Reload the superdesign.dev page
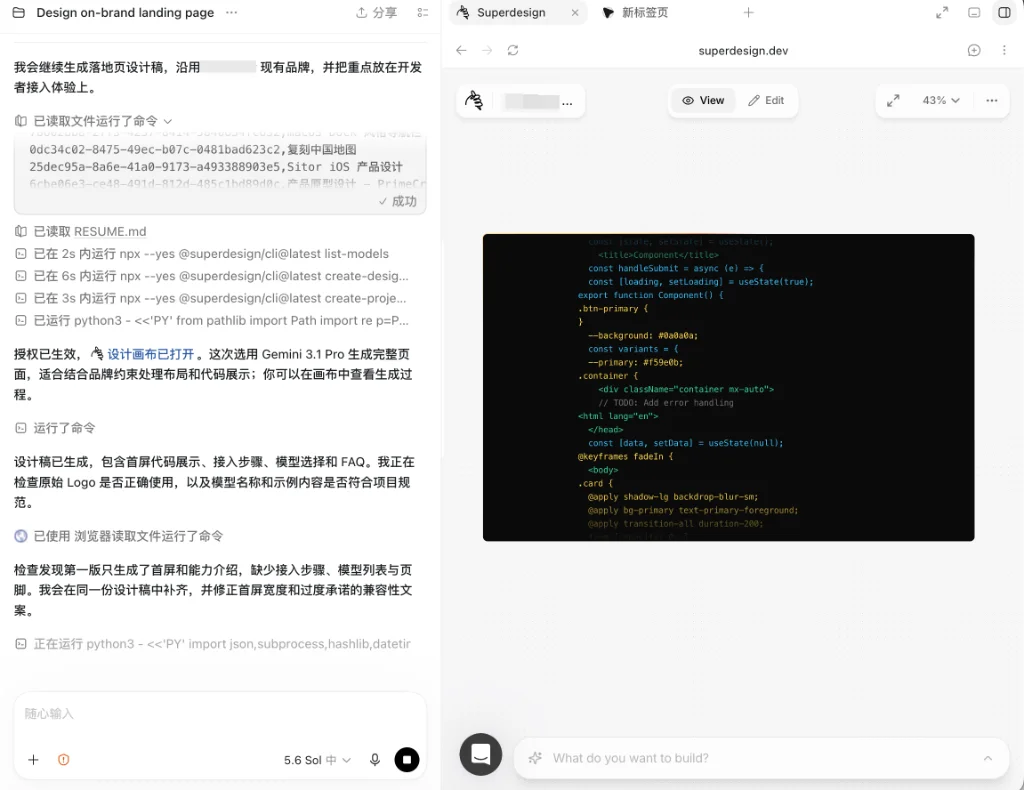This screenshot has height=790, width=1024. (x=513, y=50)
